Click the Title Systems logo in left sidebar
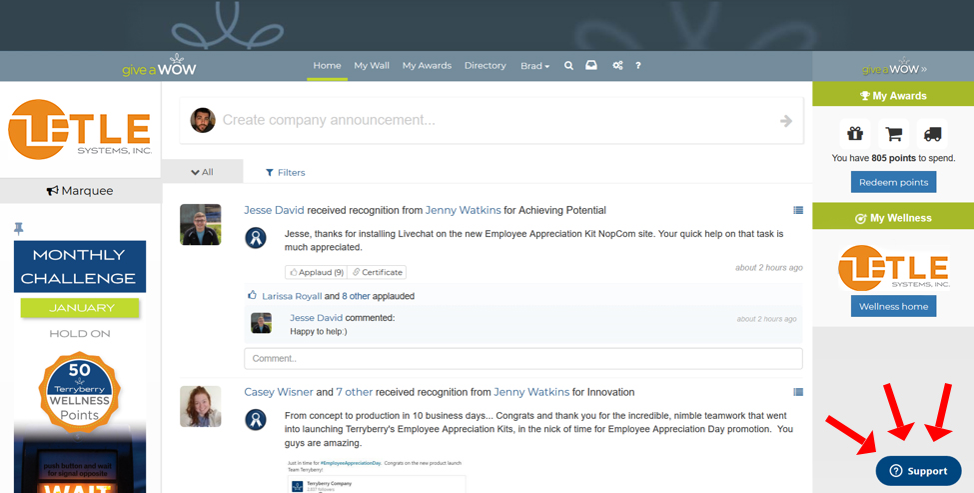The image size is (974, 493). point(80,129)
